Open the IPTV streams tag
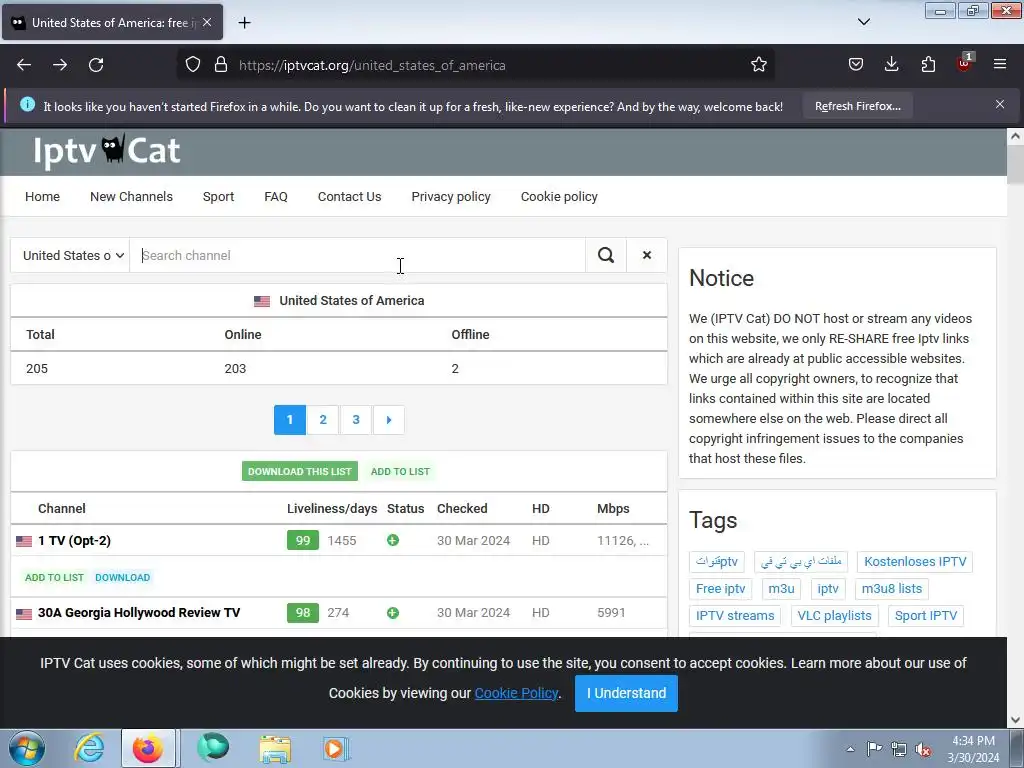This screenshot has width=1024, height=768. (735, 616)
